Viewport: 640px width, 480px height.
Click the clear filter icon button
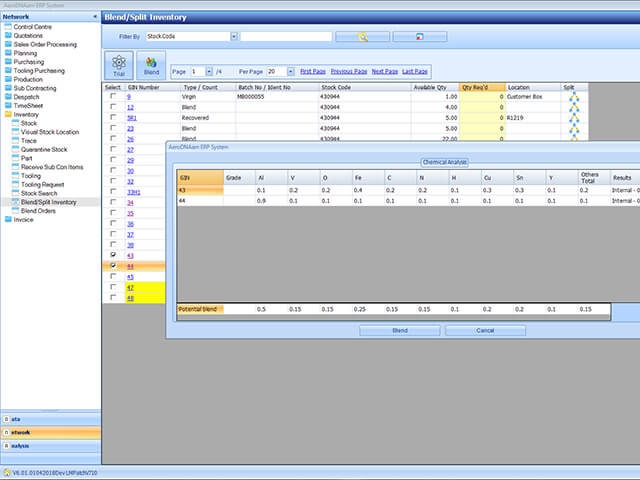pos(420,37)
